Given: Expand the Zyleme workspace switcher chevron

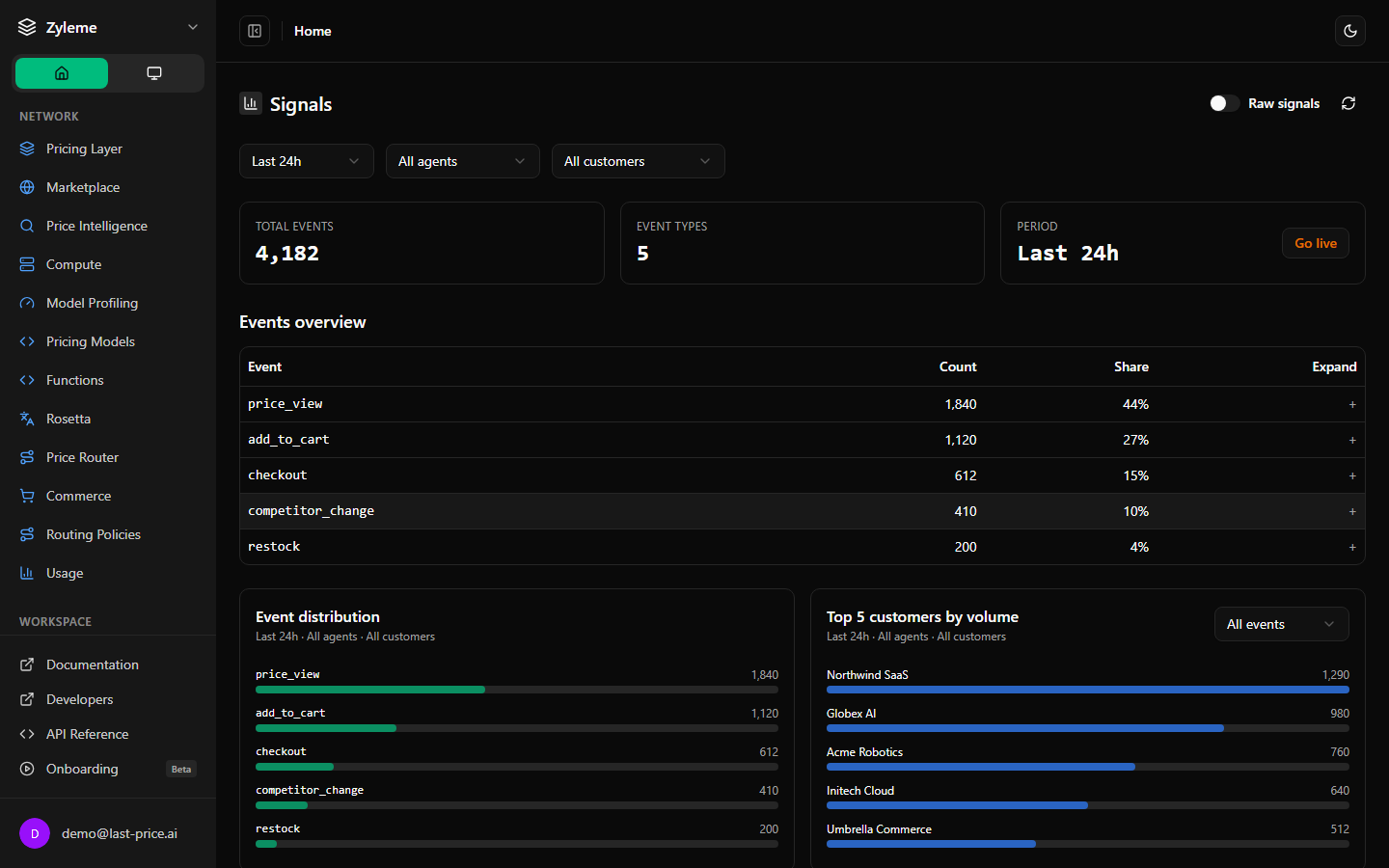Looking at the screenshot, I should (x=193, y=27).
